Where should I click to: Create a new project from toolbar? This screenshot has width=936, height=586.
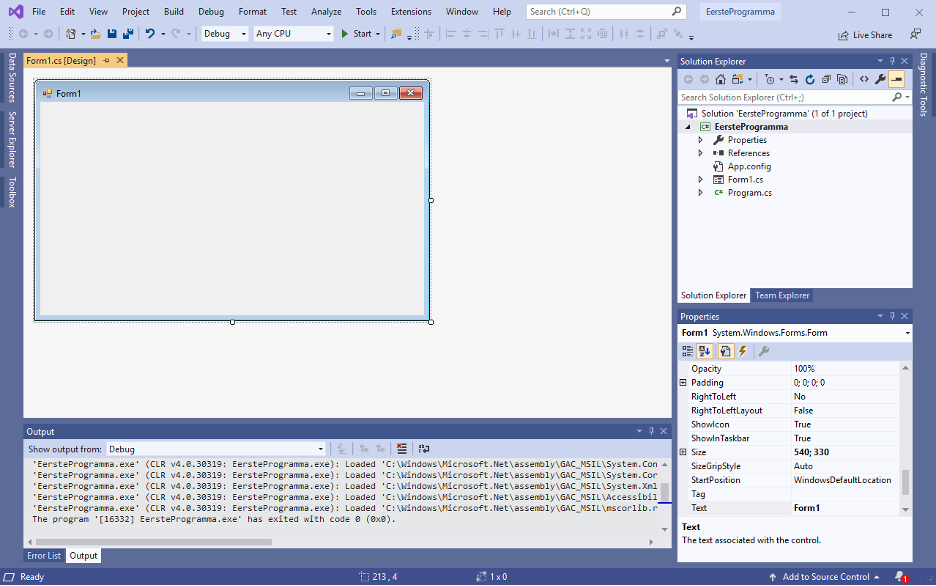(71, 34)
